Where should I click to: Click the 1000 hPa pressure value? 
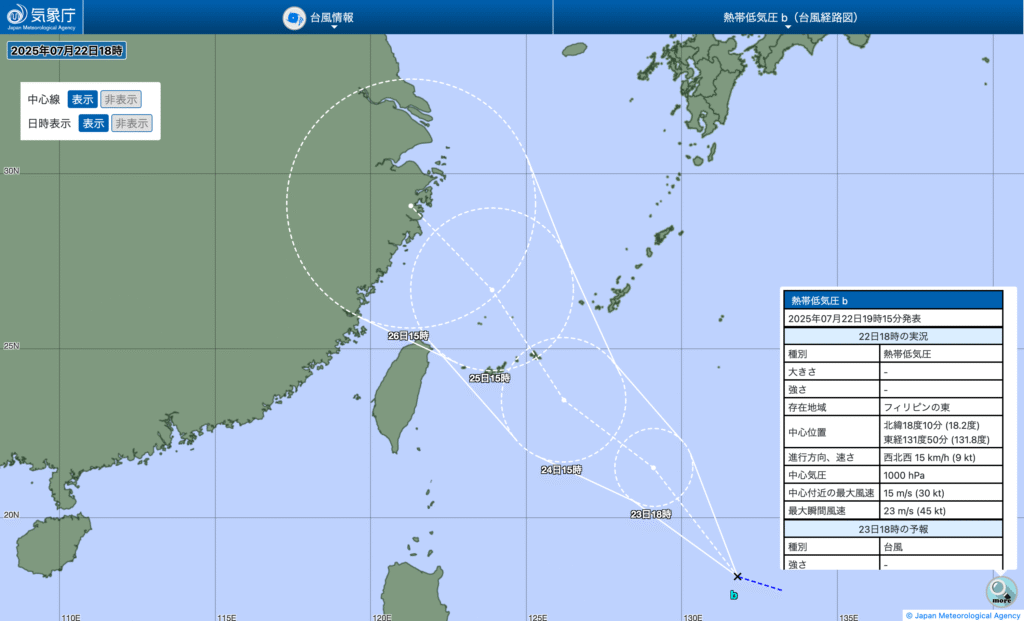coord(904,475)
